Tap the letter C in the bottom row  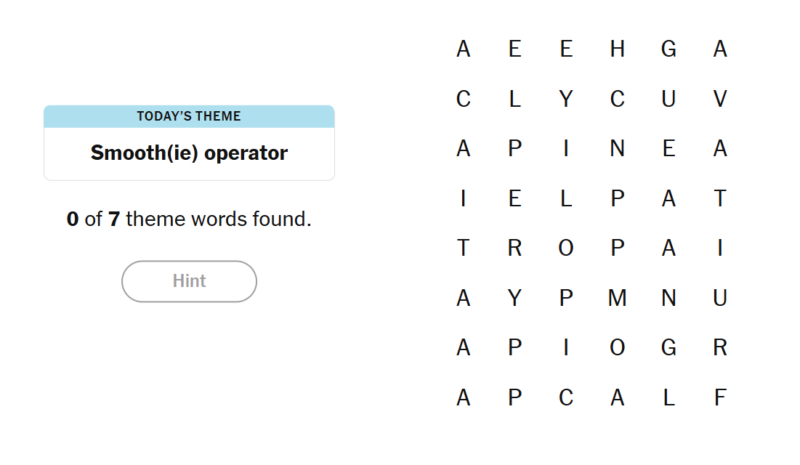pos(566,398)
